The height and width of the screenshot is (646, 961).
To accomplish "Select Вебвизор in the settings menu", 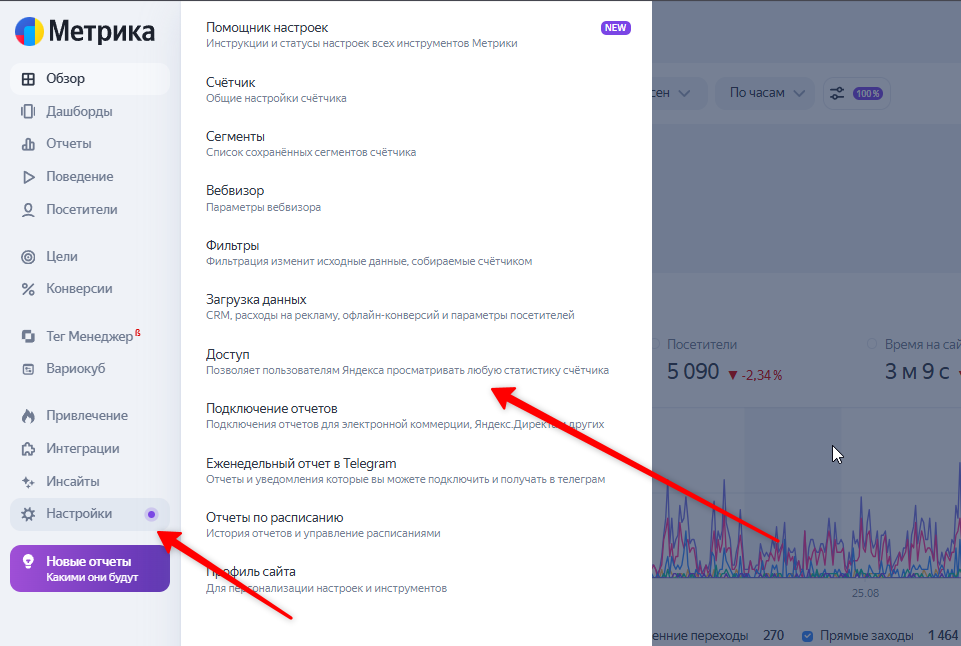I will 235,190.
